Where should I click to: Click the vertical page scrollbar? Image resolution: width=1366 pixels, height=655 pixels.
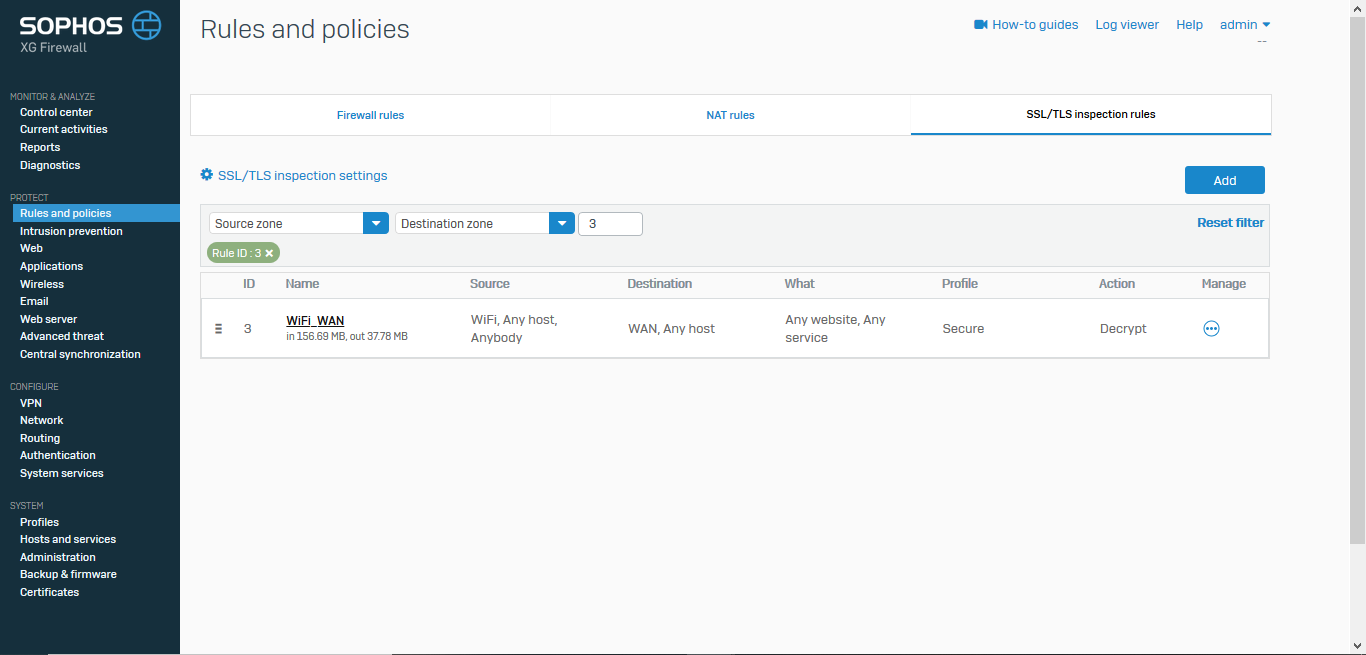point(1357,280)
